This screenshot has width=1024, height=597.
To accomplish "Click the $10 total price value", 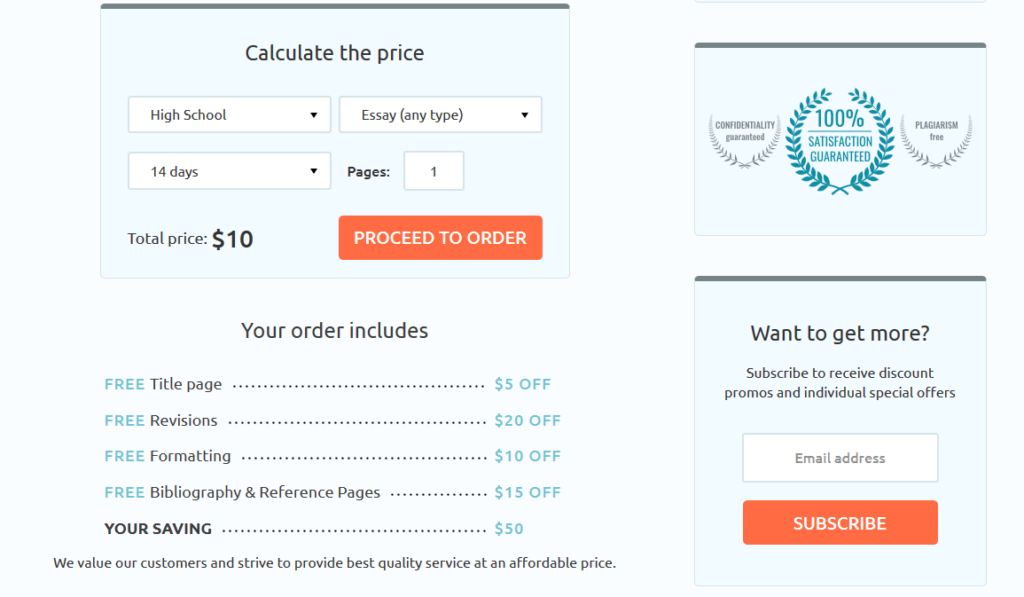I will (x=232, y=239).
